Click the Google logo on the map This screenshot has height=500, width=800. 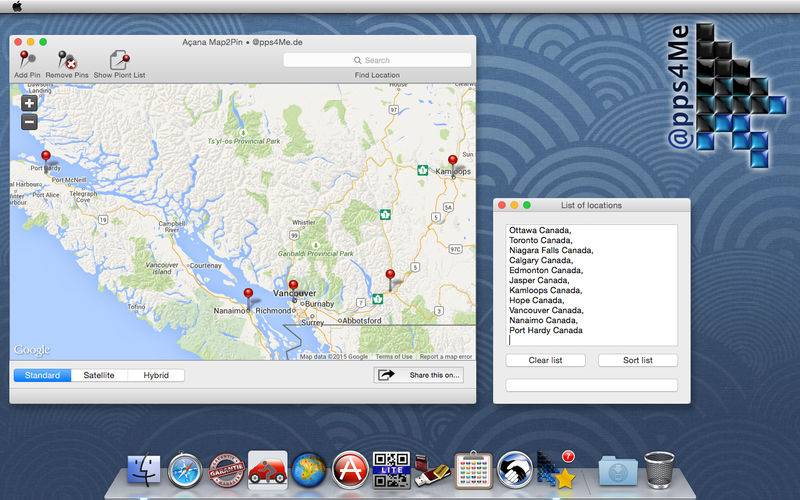coord(32,351)
